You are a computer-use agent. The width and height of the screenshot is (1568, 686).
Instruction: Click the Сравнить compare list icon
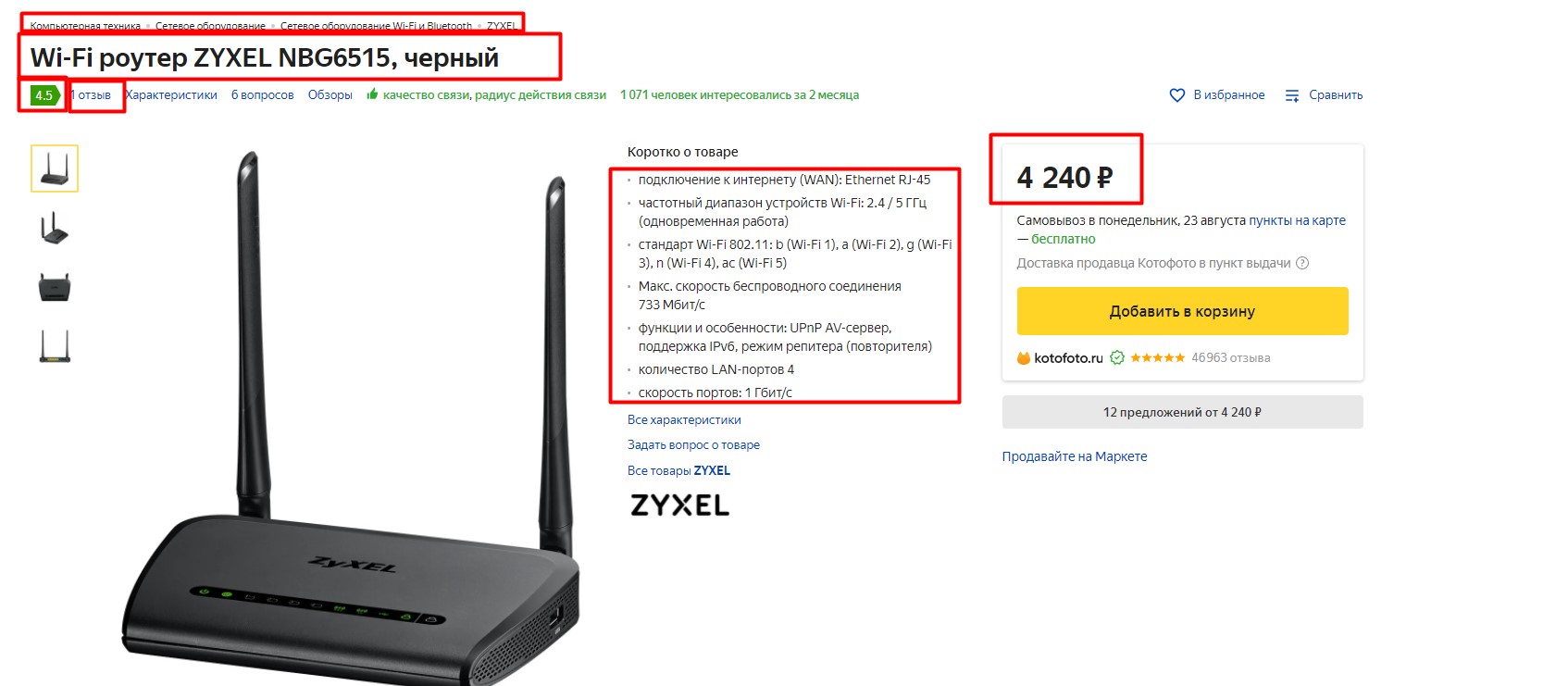pyautogui.click(x=1292, y=95)
